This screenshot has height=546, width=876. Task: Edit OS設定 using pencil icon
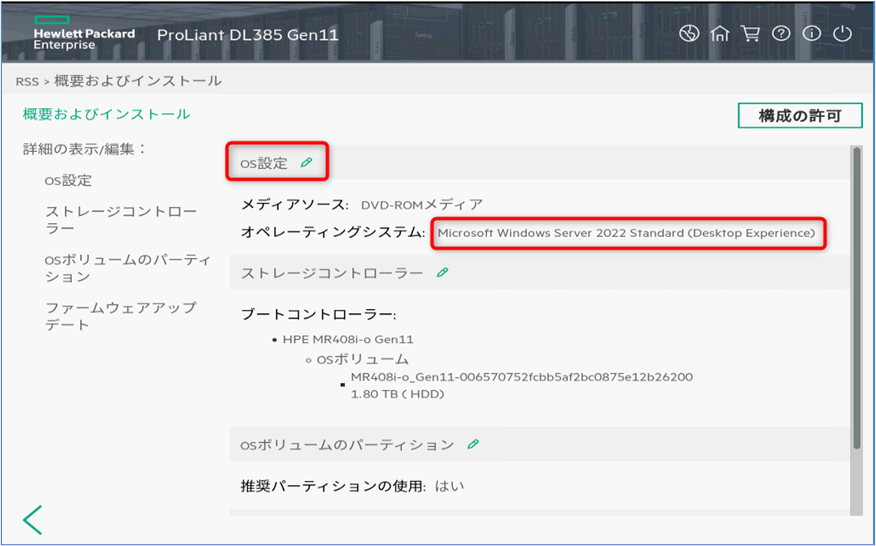coord(307,162)
